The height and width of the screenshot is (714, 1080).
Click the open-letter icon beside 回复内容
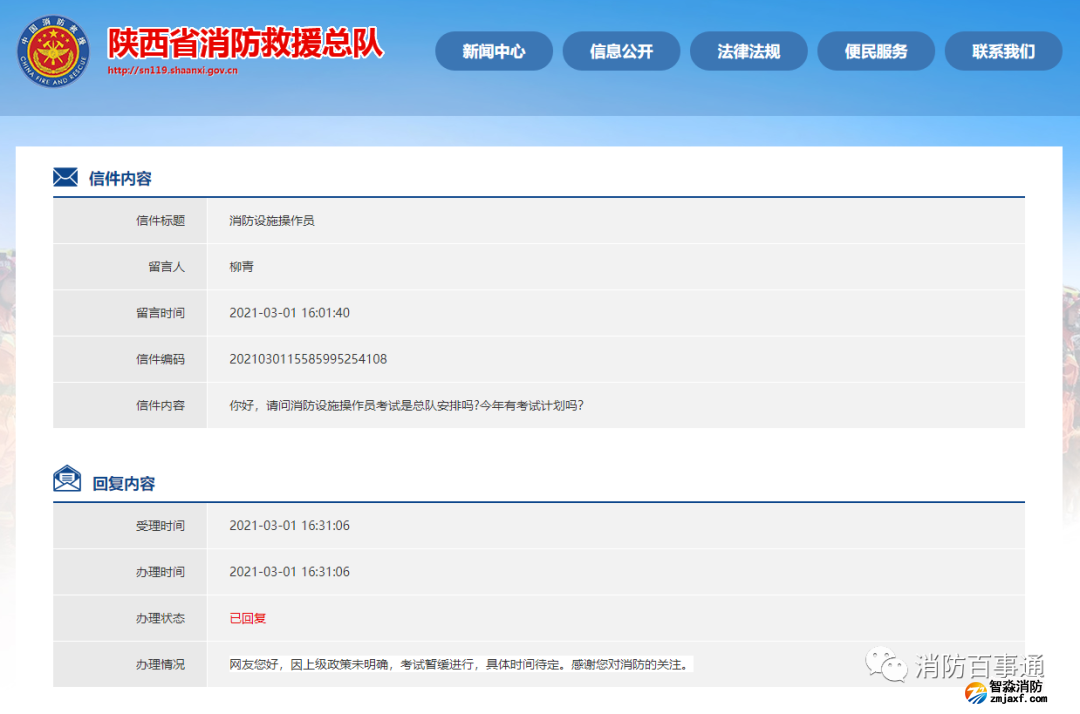tap(67, 480)
